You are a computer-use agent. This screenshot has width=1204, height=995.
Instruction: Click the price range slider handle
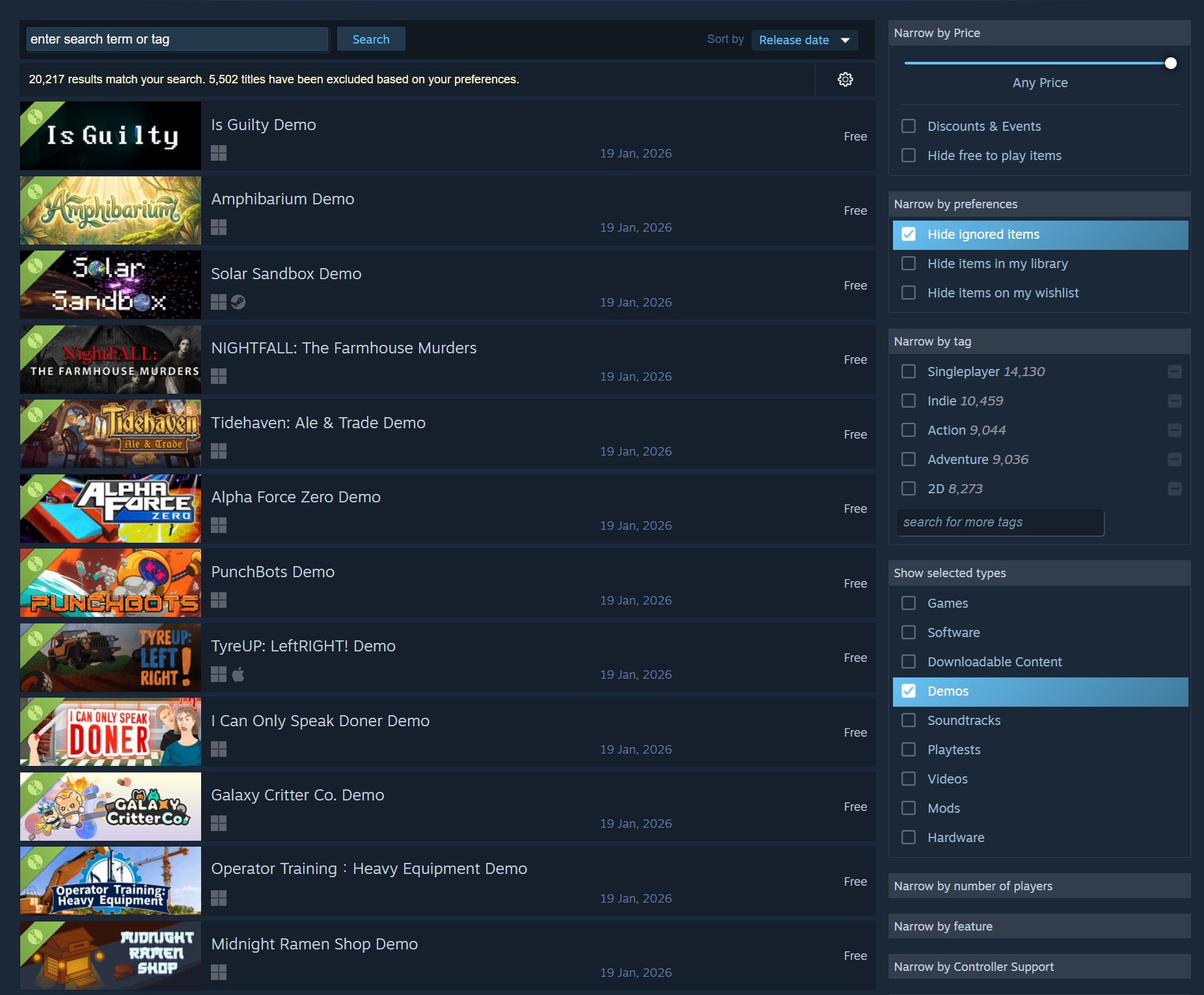pyautogui.click(x=1170, y=63)
